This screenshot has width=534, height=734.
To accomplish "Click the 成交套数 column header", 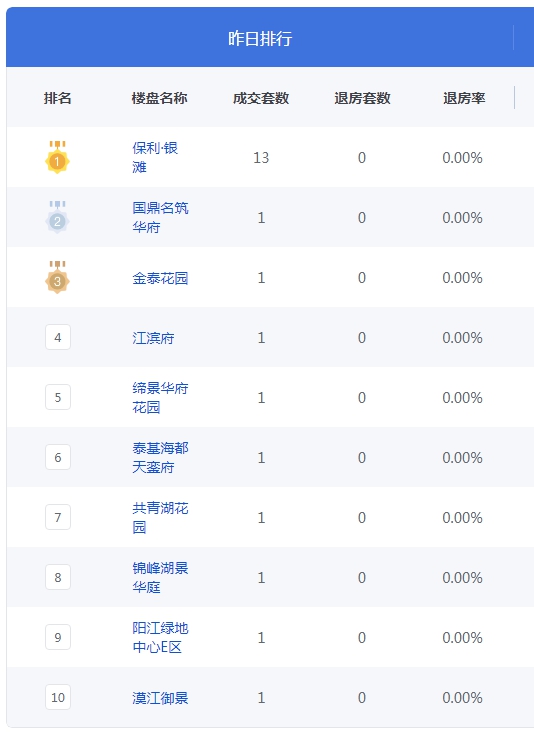I will [x=261, y=98].
